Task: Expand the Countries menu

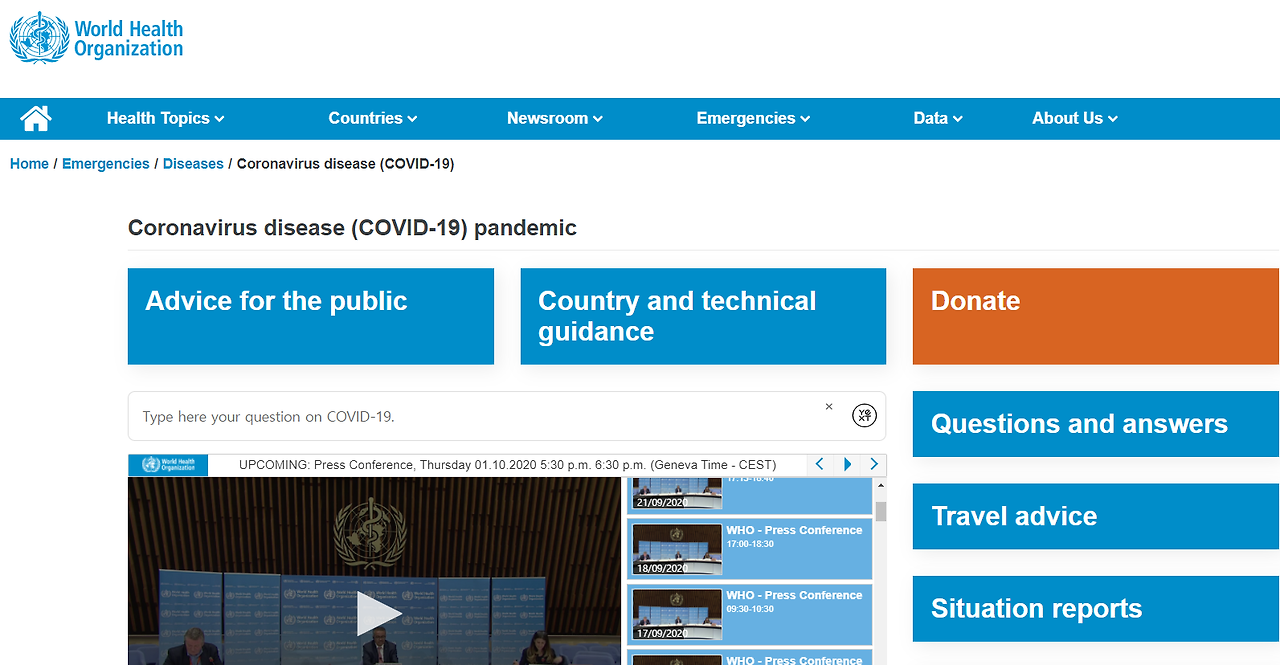Action: [x=373, y=118]
